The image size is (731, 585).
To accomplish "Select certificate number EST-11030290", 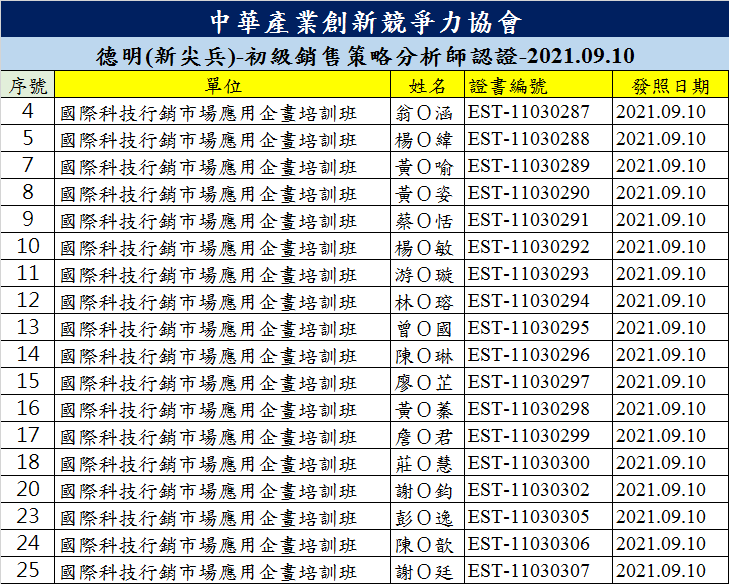I will click(x=529, y=193).
